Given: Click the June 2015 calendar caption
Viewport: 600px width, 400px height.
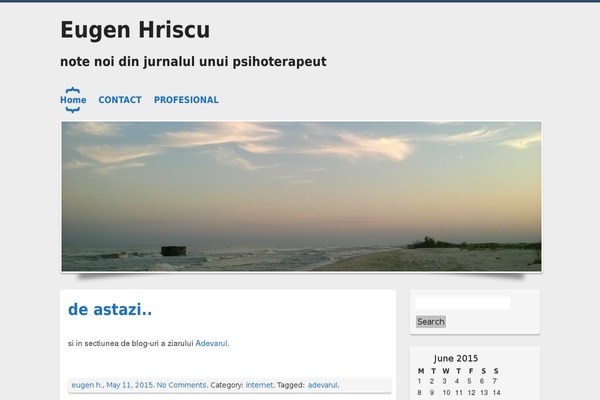Looking at the screenshot, I should click(x=456, y=358).
